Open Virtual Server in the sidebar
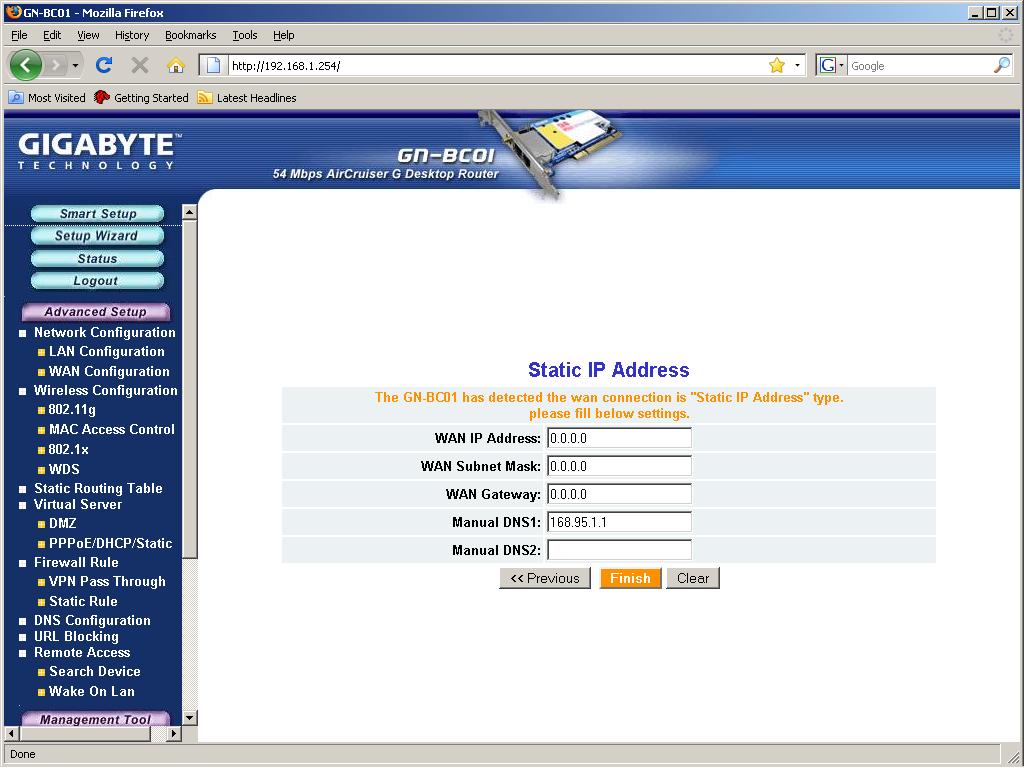 pos(78,505)
